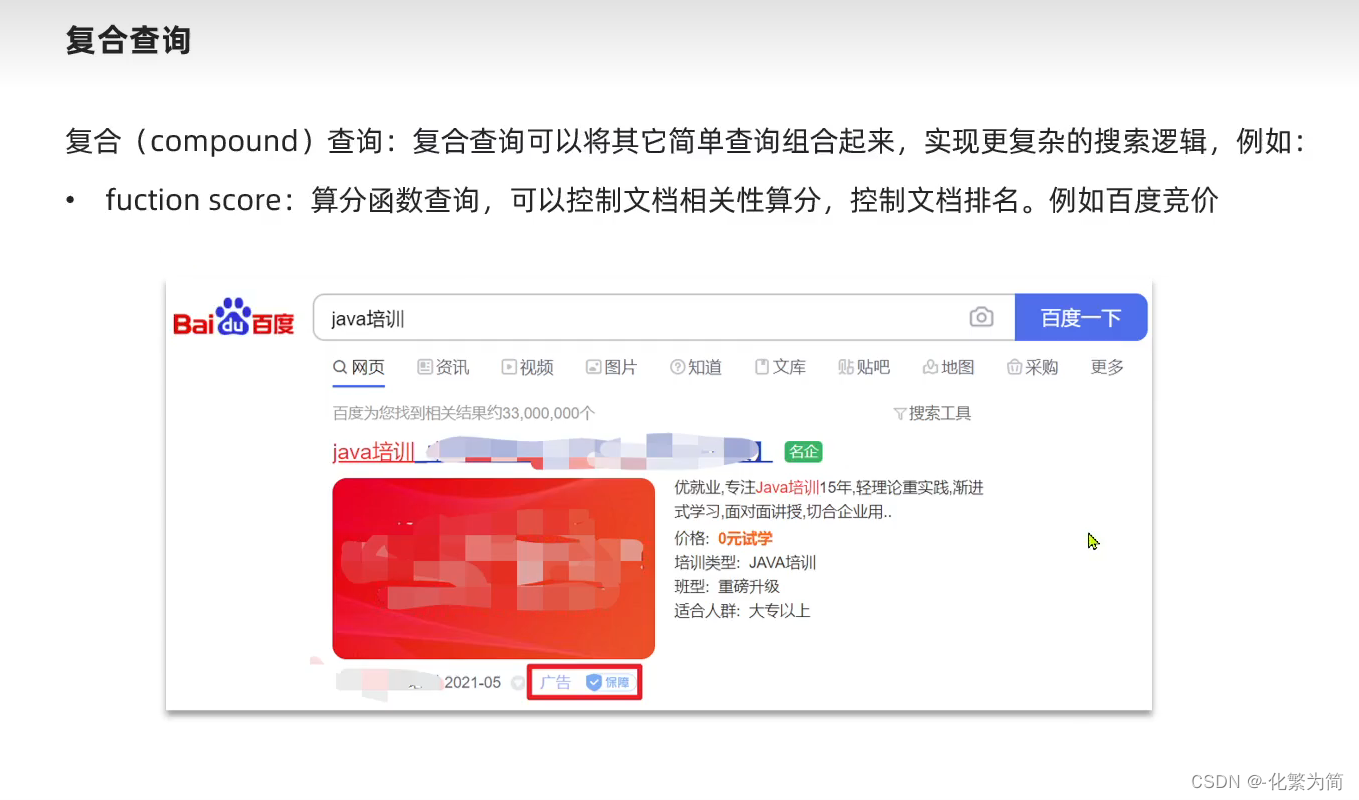Open the 视频 tab
The height and width of the screenshot is (800, 1359).
pyautogui.click(x=527, y=368)
